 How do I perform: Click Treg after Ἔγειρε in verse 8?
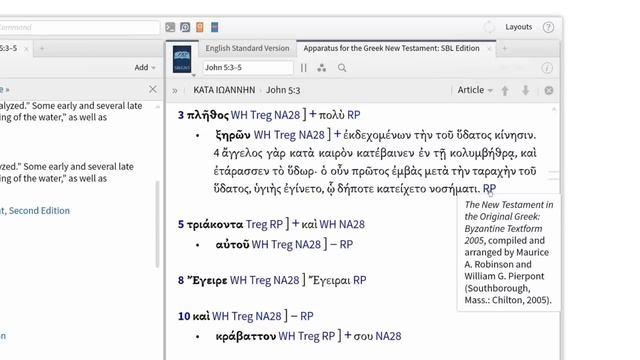(260, 280)
